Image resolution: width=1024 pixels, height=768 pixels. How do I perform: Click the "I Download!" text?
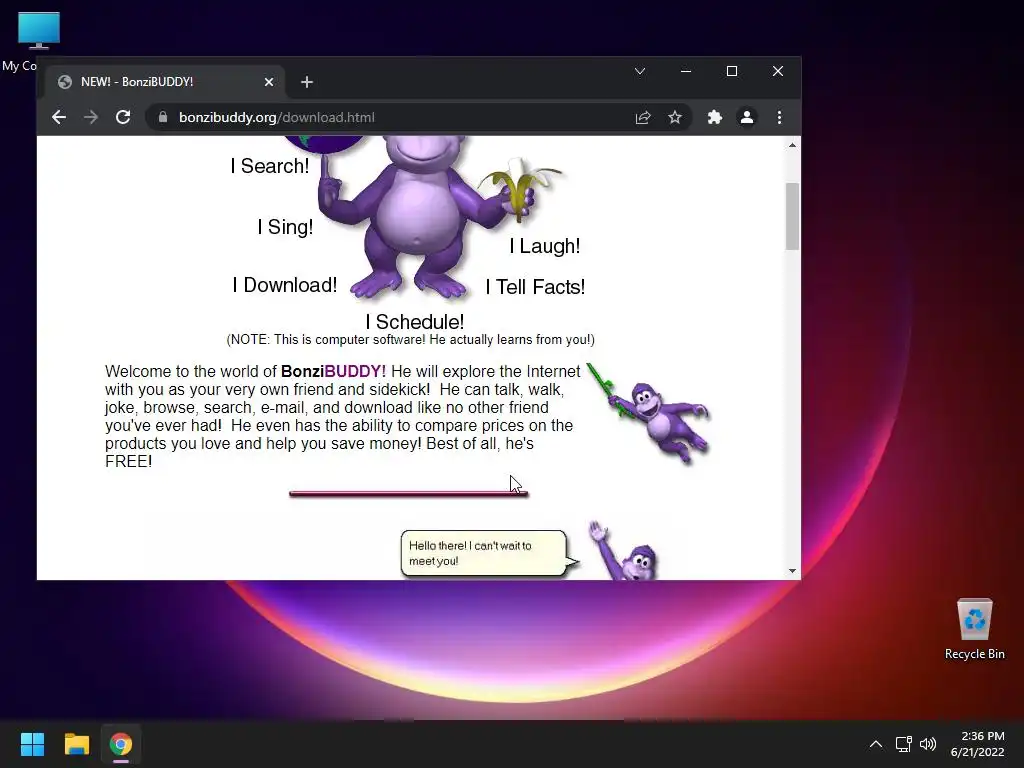point(285,285)
